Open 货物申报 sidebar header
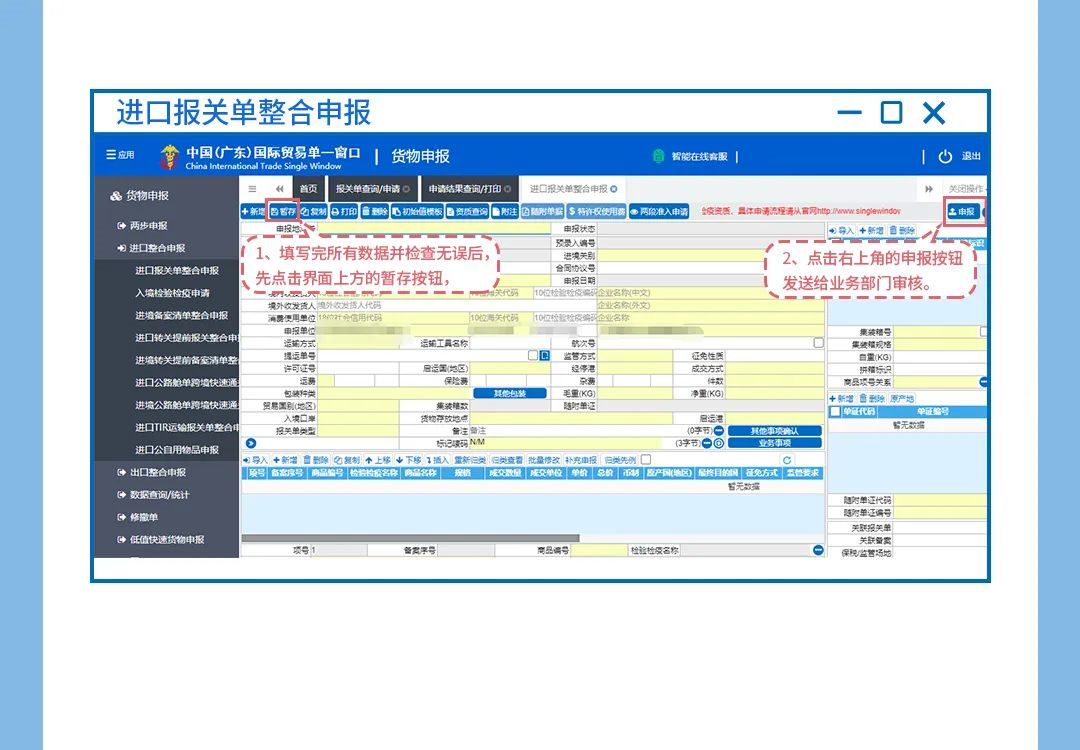1080x750 pixels. (x=140, y=196)
